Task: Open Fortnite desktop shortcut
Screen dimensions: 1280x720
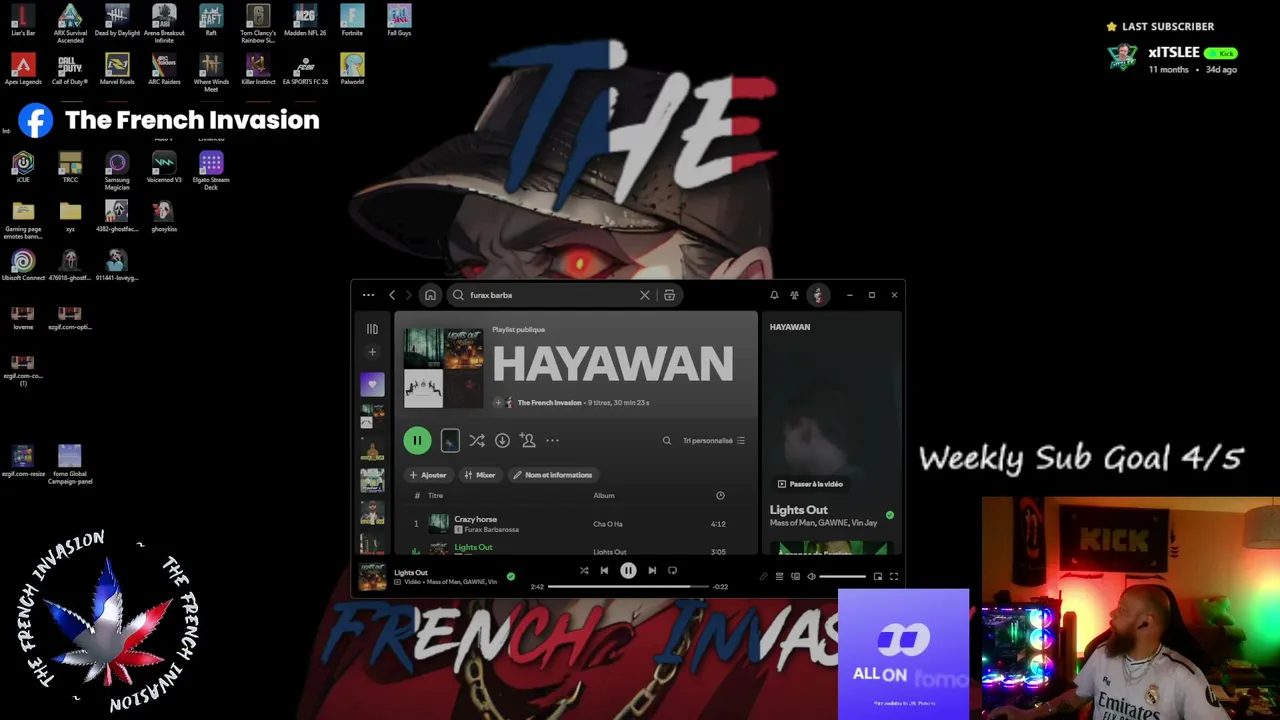Action: point(352,20)
